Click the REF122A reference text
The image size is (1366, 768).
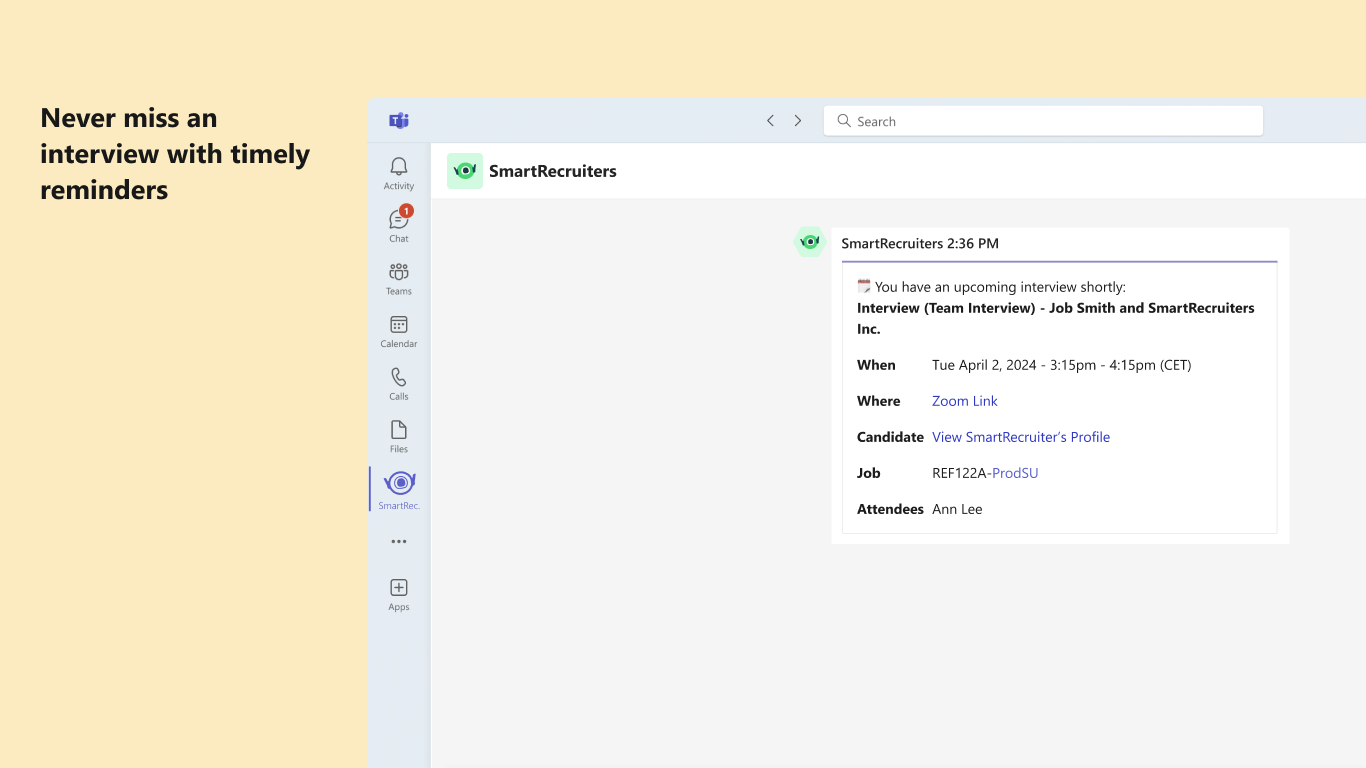pos(959,473)
